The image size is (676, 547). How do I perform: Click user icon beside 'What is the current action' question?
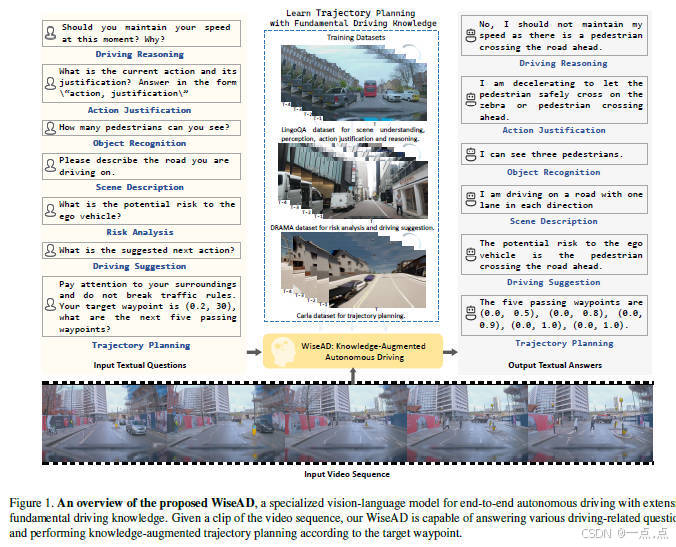tap(50, 83)
